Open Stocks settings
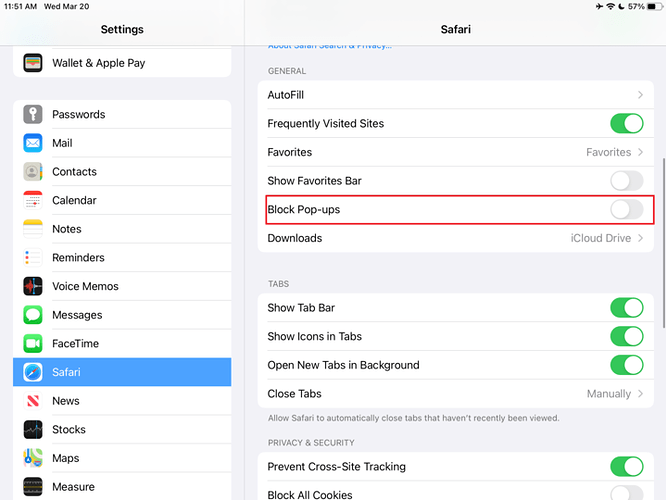Image resolution: width=666 pixels, height=500 pixels. [x=122, y=429]
